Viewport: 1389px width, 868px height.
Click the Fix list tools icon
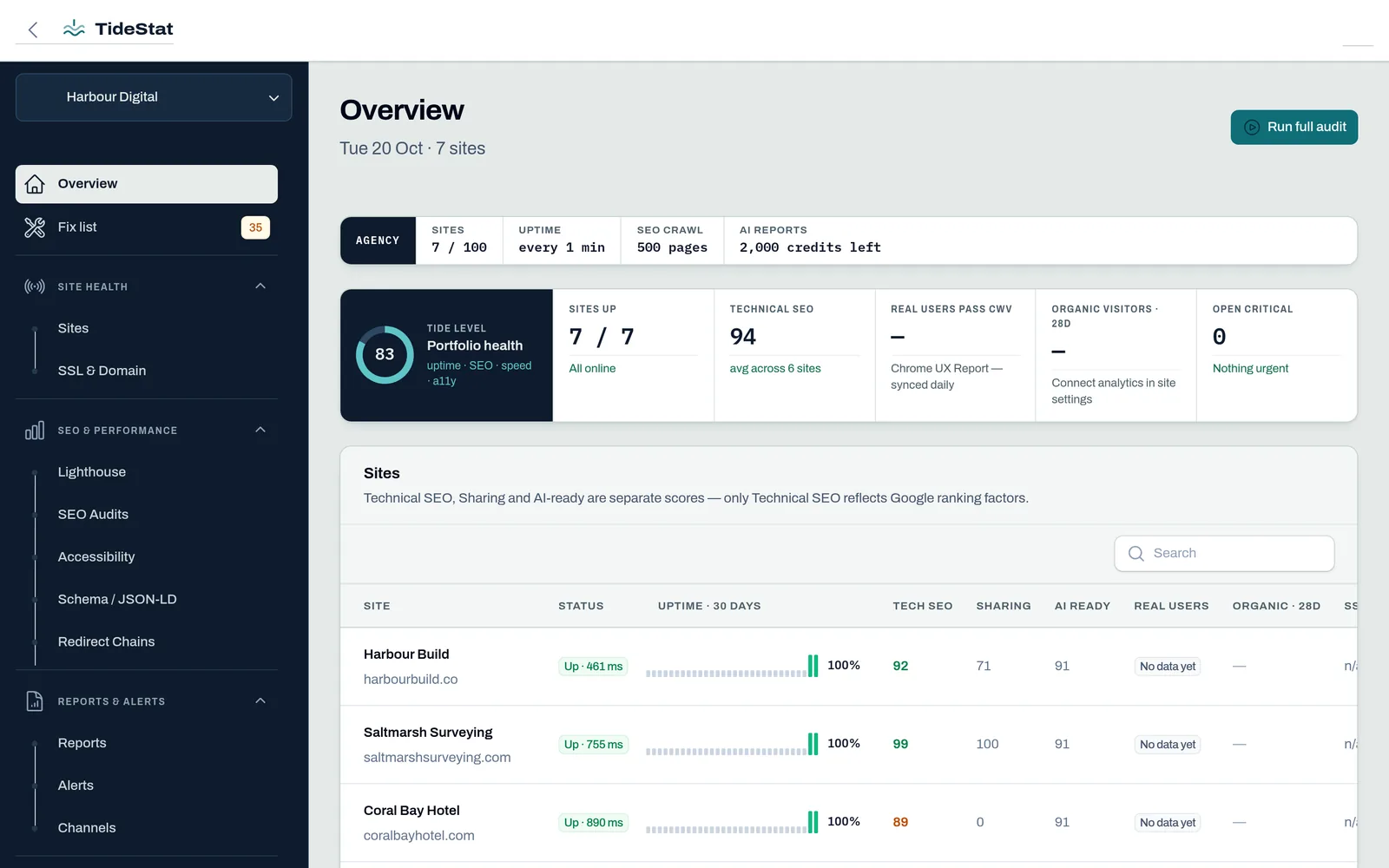click(35, 227)
